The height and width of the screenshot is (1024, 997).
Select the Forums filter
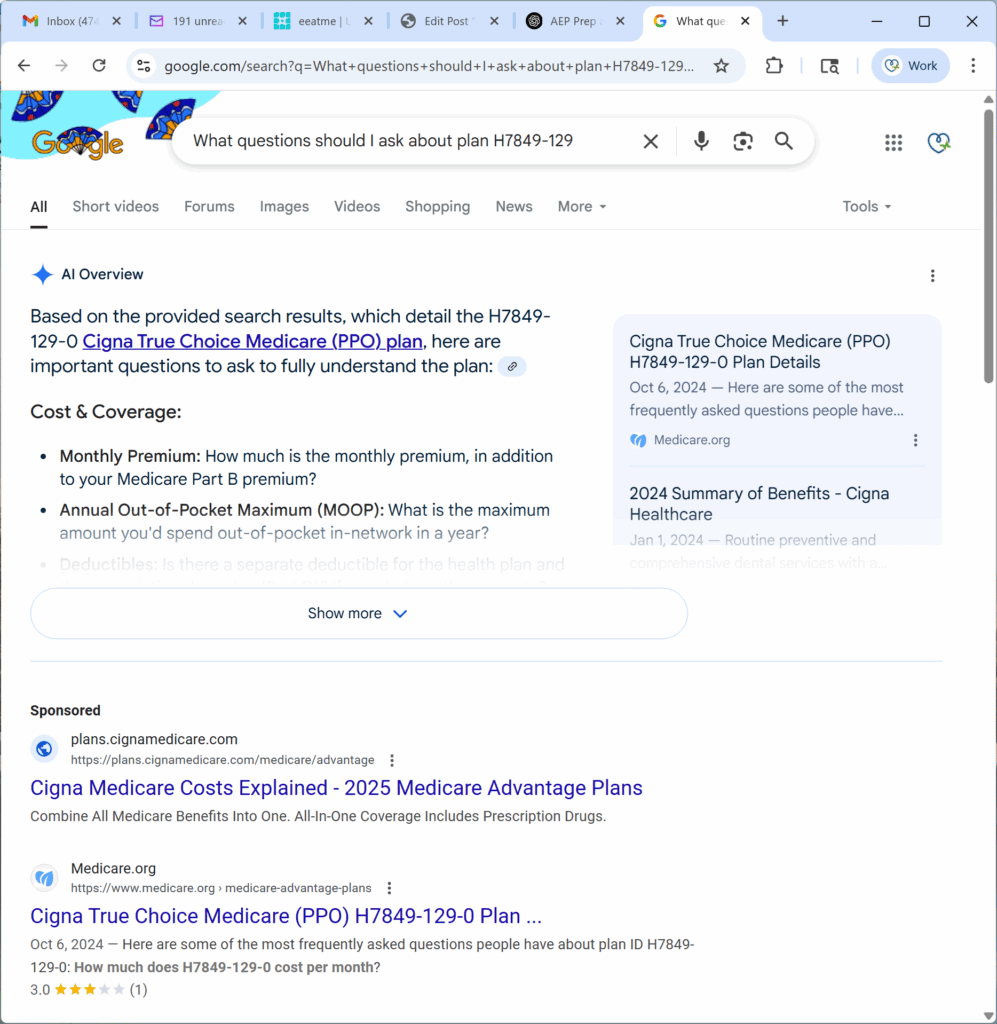[x=209, y=206]
